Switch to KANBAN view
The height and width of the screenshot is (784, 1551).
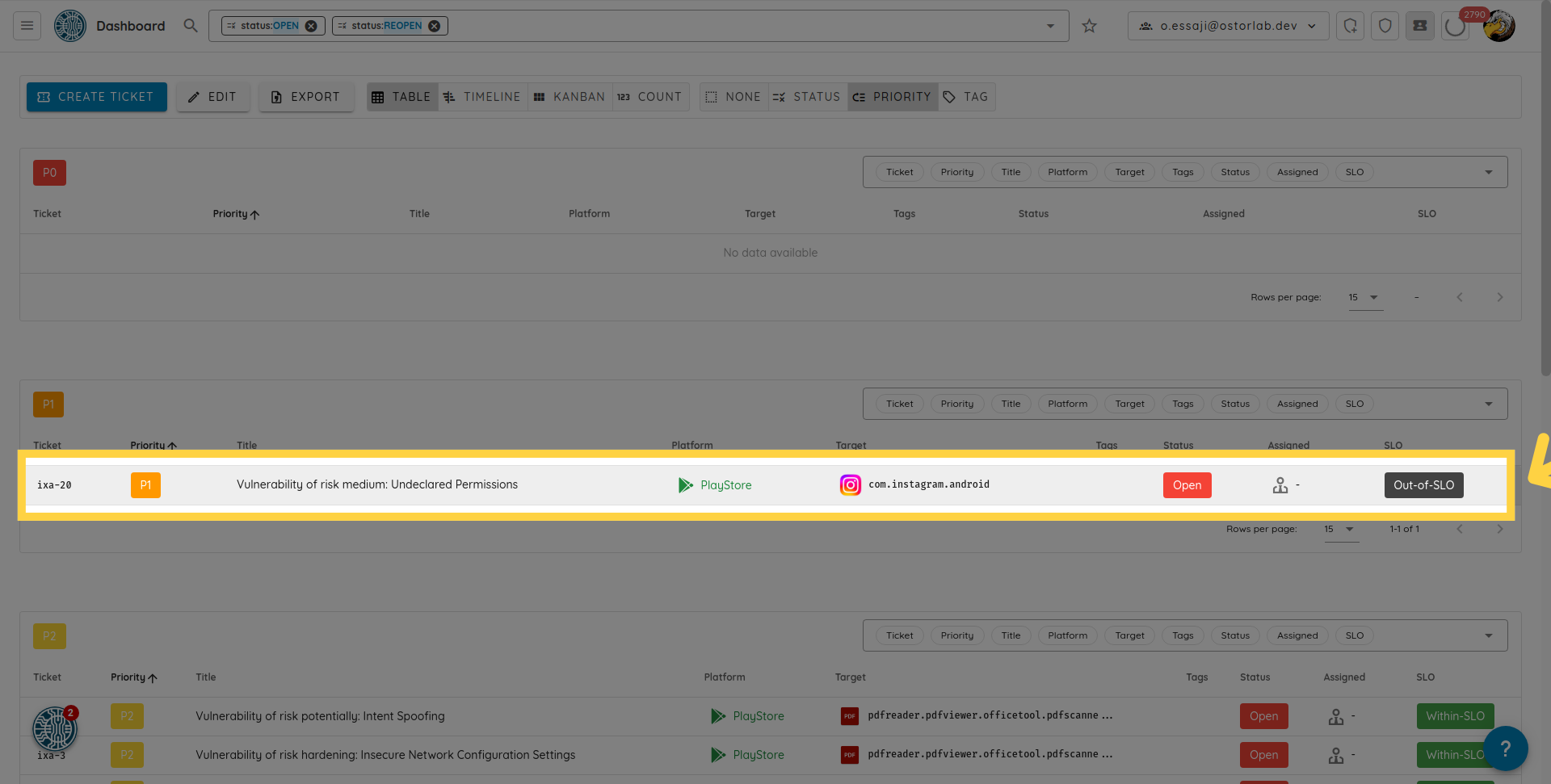570,97
